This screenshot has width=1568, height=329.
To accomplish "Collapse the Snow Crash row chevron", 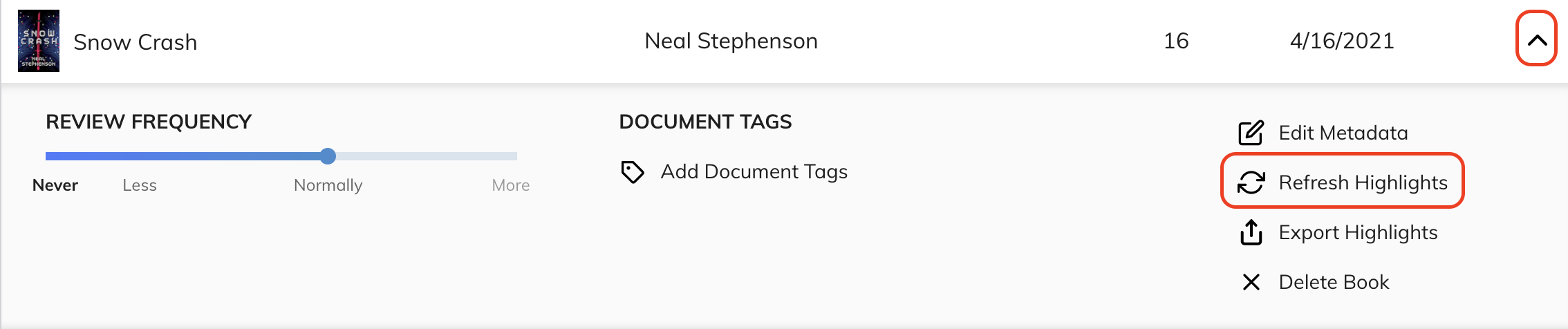I will [1537, 40].
